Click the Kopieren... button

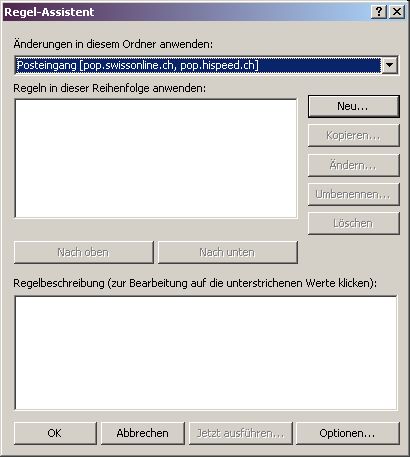pos(353,136)
